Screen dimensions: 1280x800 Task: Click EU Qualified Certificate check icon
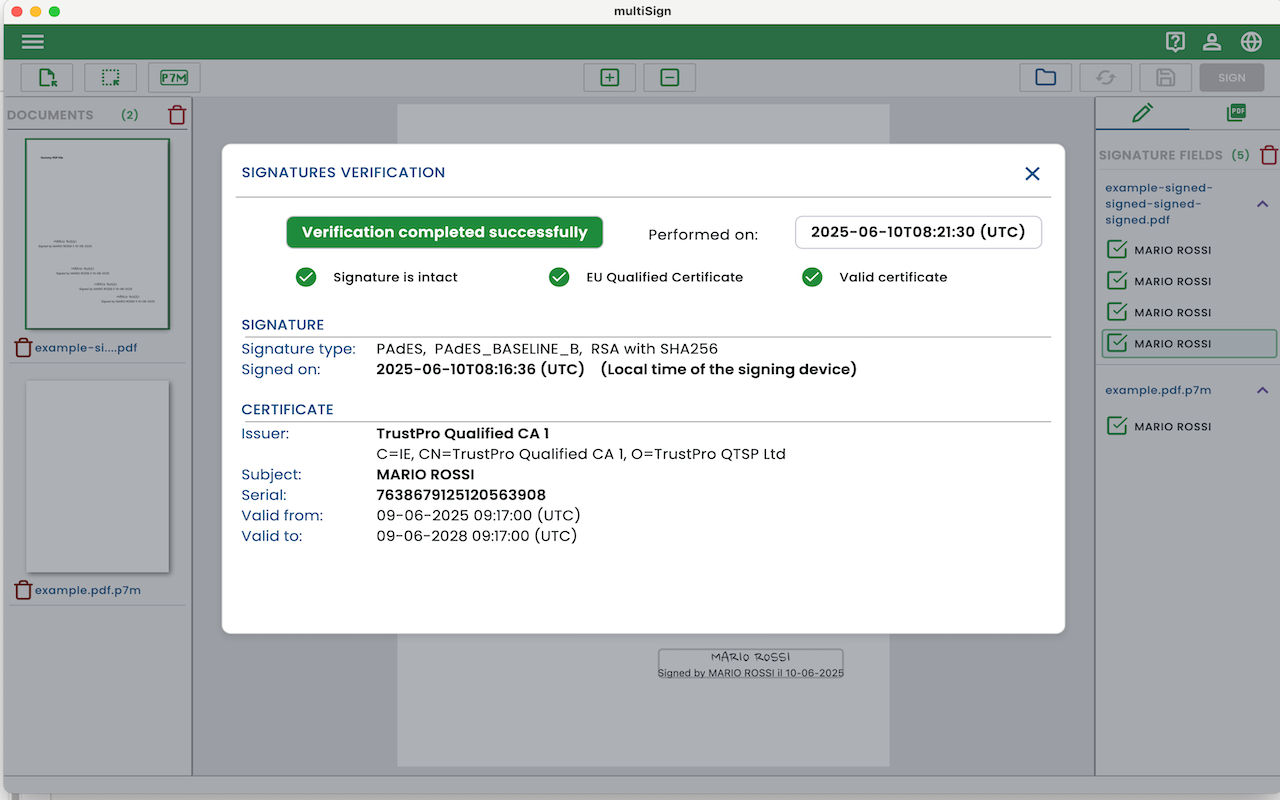click(x=559, y=277)
